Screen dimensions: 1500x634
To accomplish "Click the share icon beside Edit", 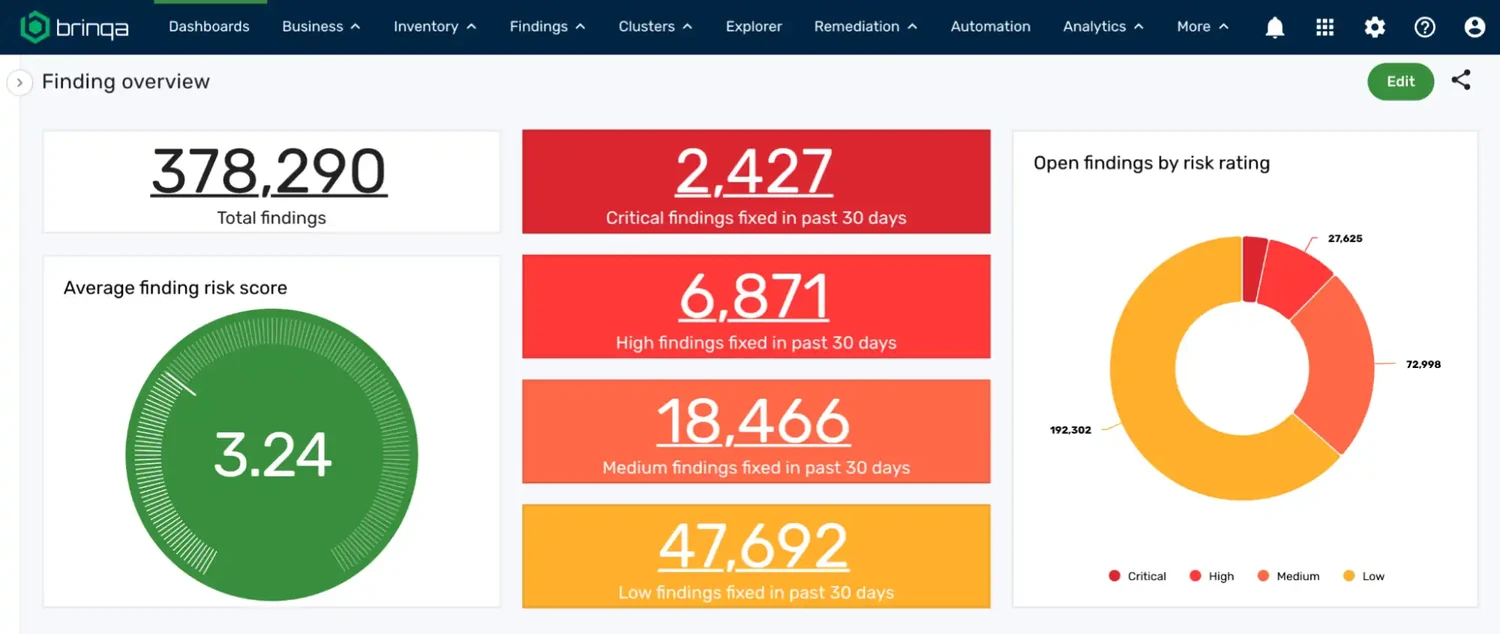I will click(1461, 81).
